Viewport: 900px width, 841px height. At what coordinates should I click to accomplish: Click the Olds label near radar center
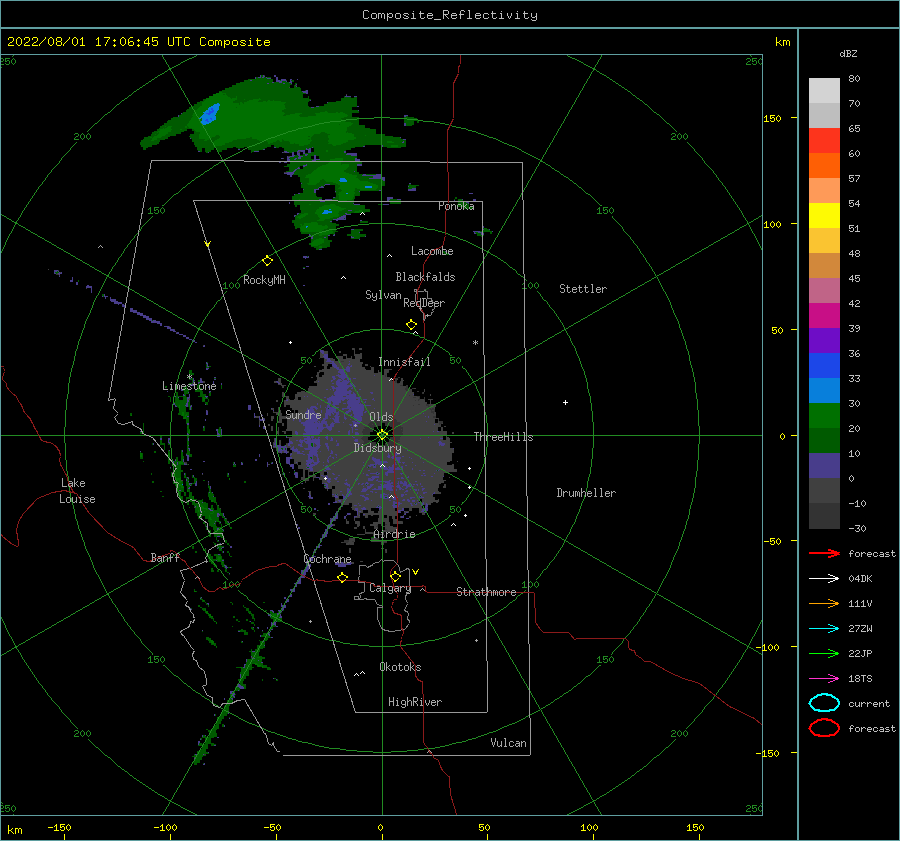tap(381, 417)
